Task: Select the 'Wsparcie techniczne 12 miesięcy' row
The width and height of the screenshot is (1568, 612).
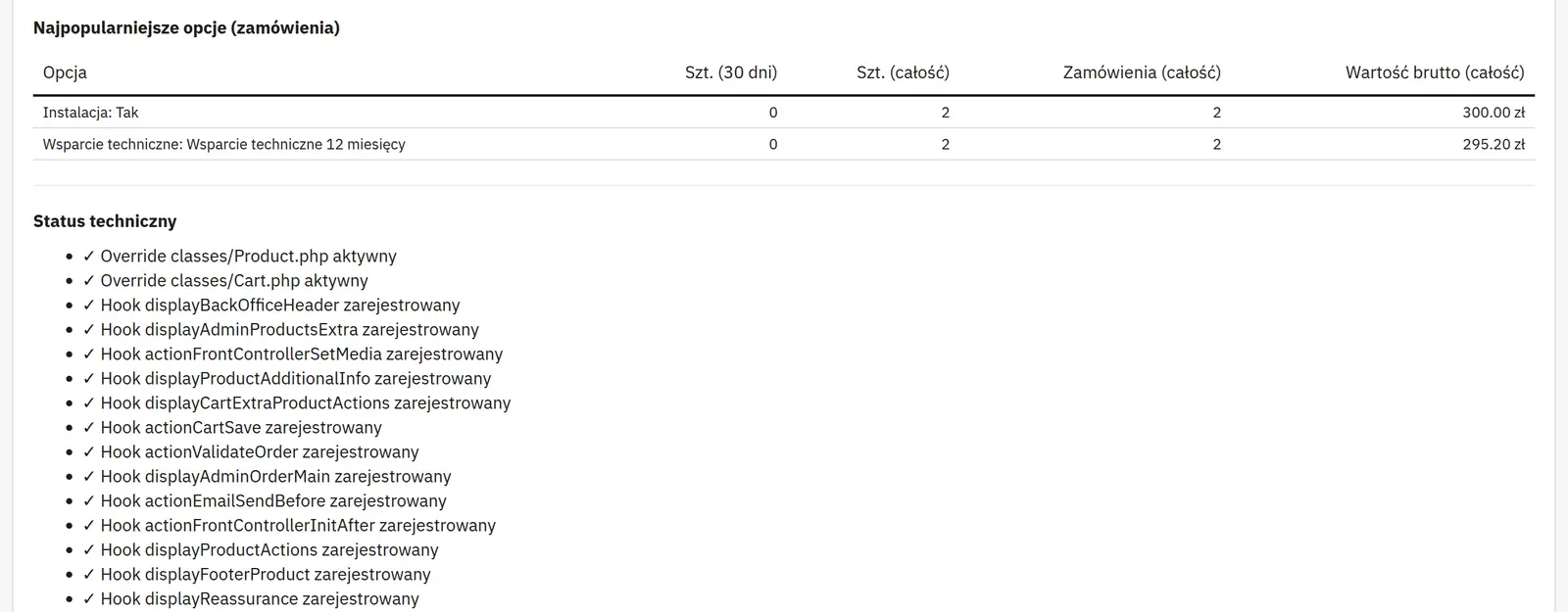Action: click(784, 144)
